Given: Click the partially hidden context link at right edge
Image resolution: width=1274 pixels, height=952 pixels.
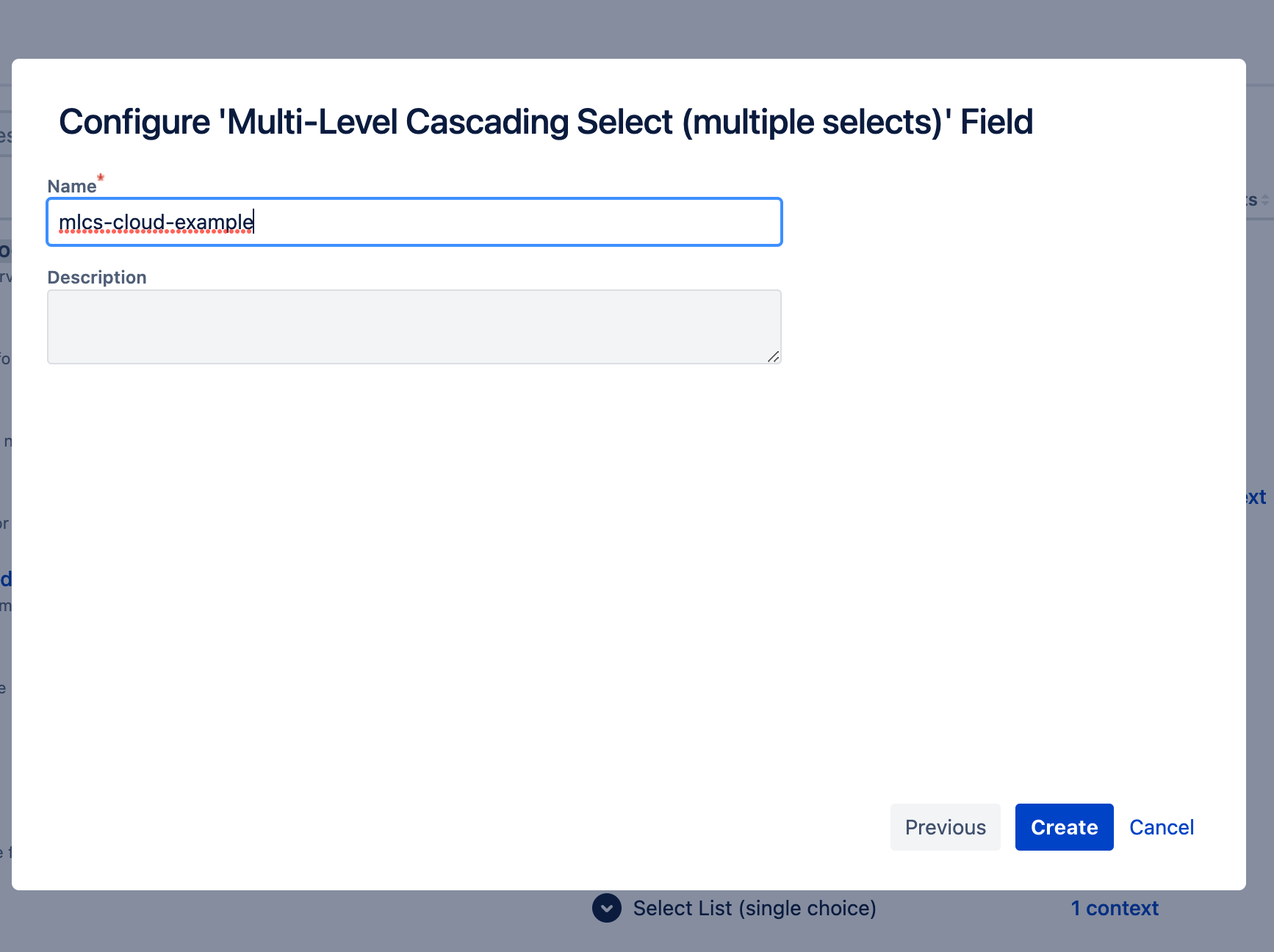Looking at the screenshot, I should coord(1256,497).
